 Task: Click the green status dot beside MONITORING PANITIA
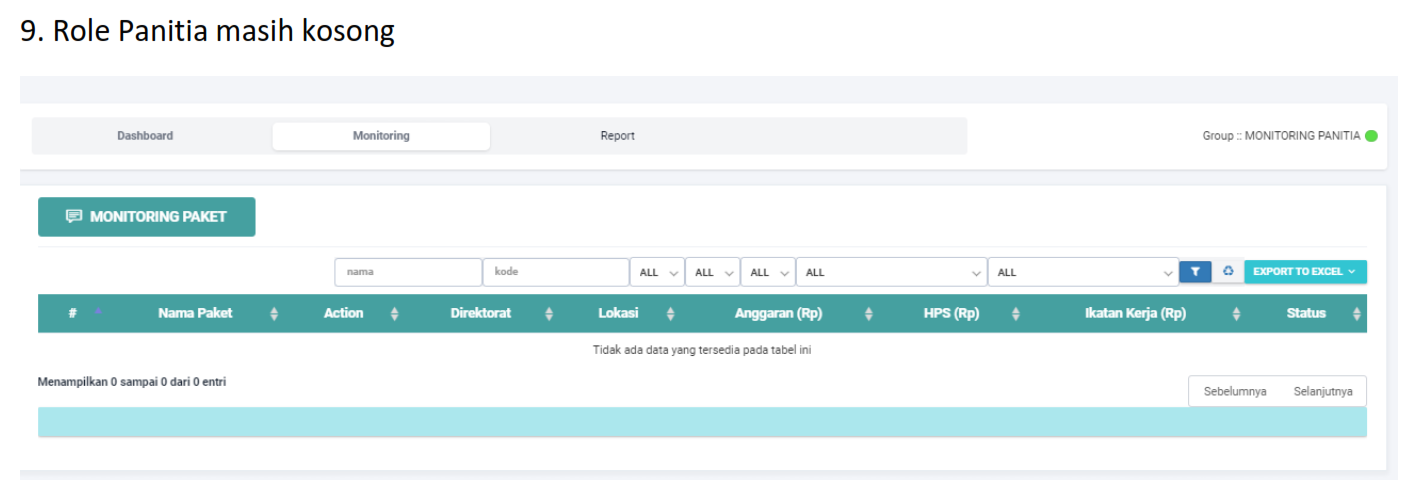1371,136
